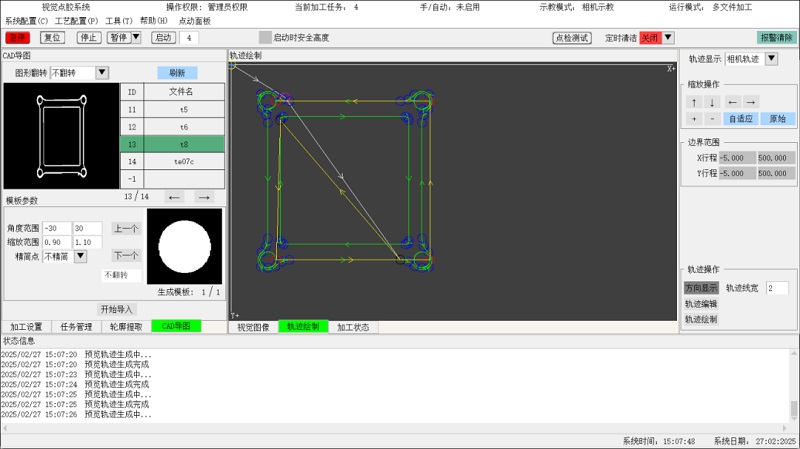Select file row t6 in the table
The height and width of the screenshot is (449, 800).
[x=172, y=127]
